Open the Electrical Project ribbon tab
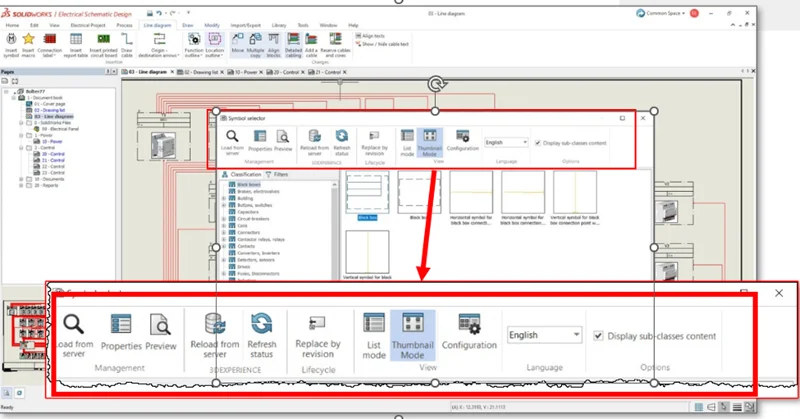Viewport: 800px width, 419px height. [88, 25]
